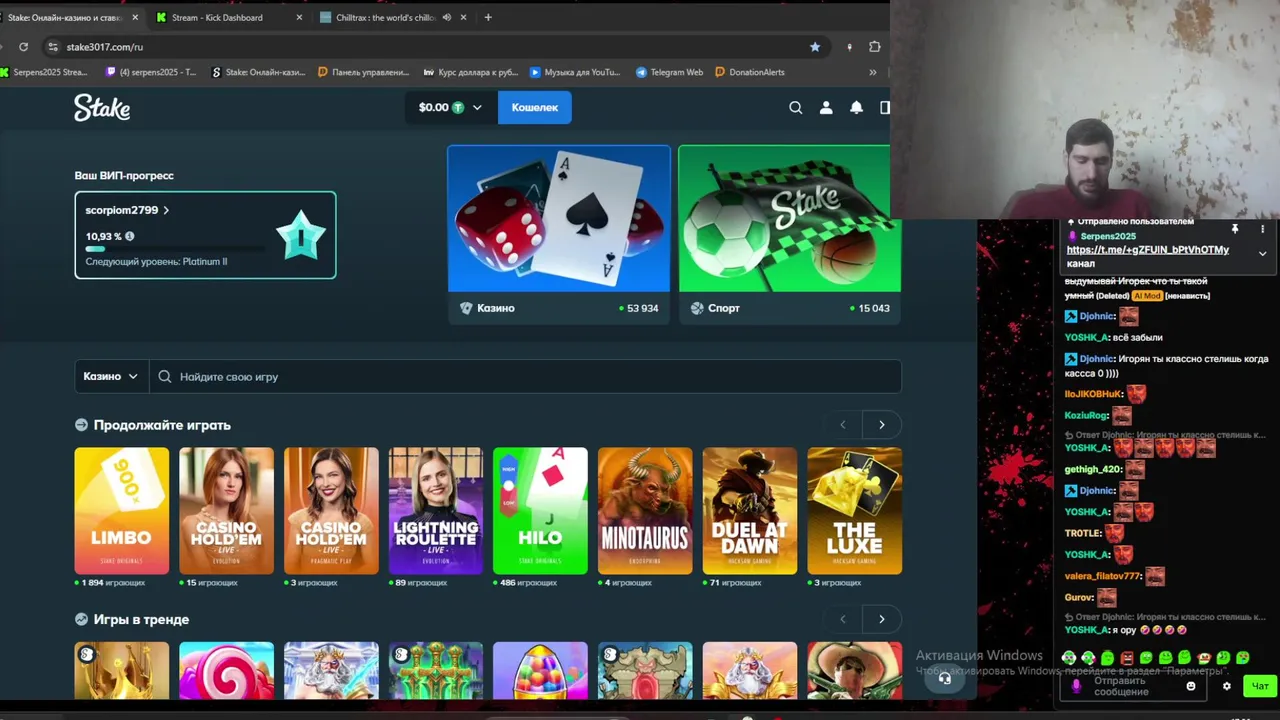Open the browser extensions puzzle icon
Image resolution: width=1280 pixels, height=720 pixels.
coord(875,47)
